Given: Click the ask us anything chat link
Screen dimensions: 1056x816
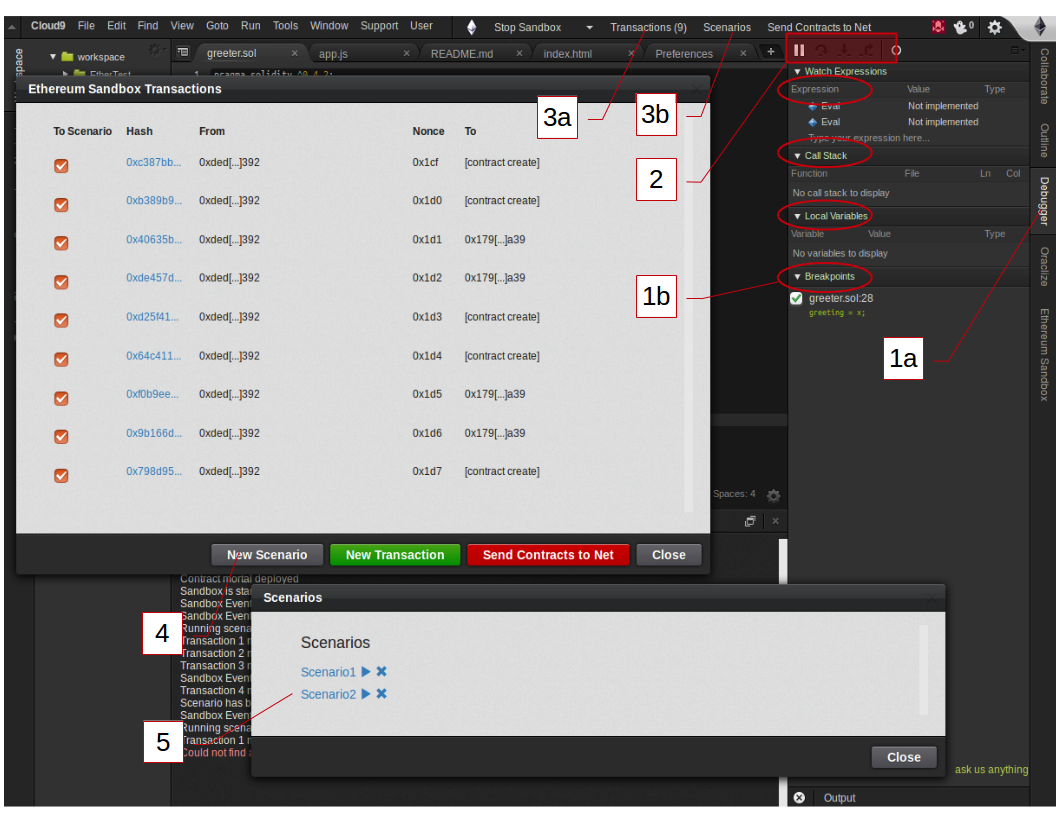Looking at the screenshot, I should coord(991,770).
